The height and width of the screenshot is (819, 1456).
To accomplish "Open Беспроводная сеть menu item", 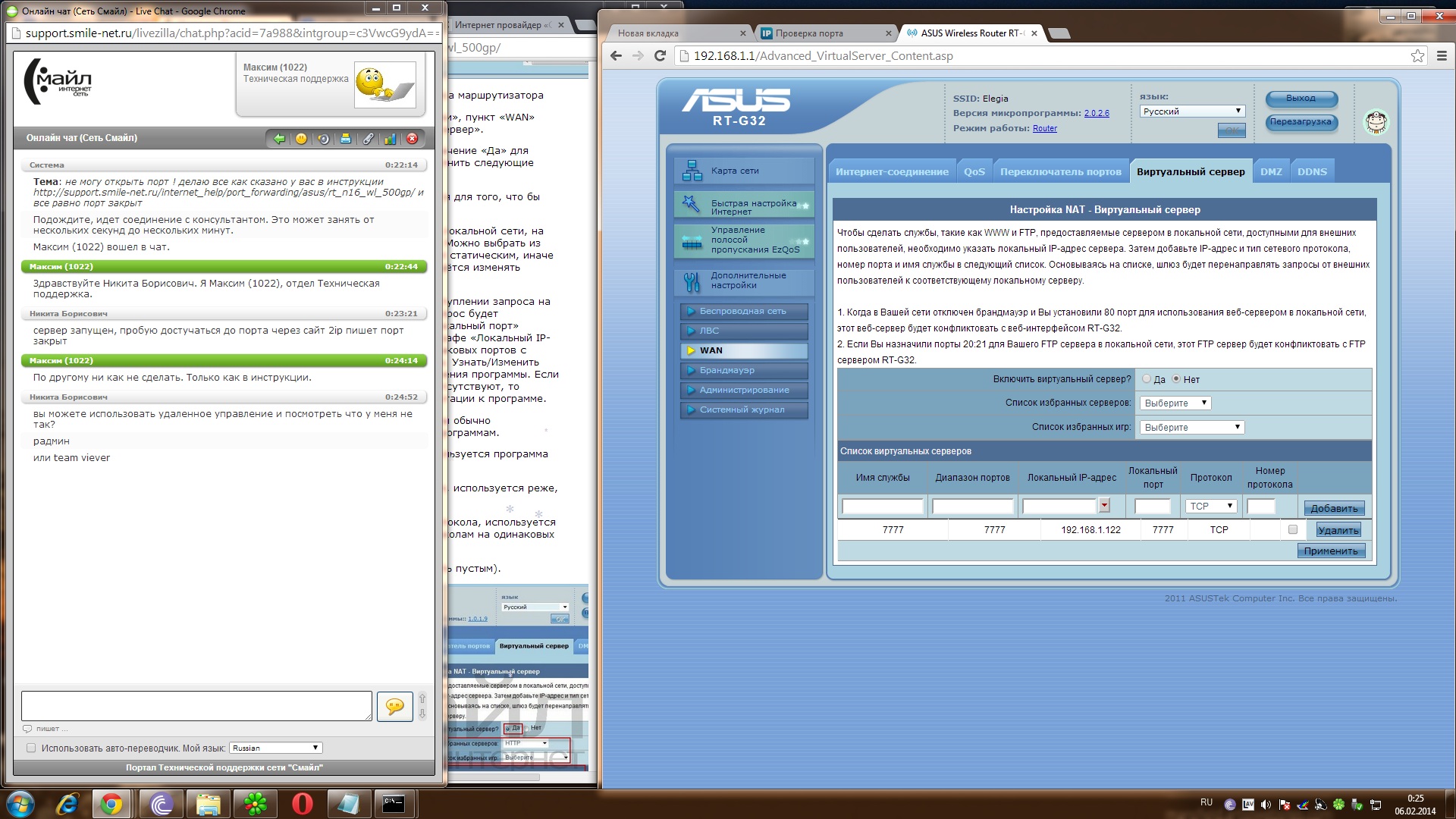I will point(744,312).
